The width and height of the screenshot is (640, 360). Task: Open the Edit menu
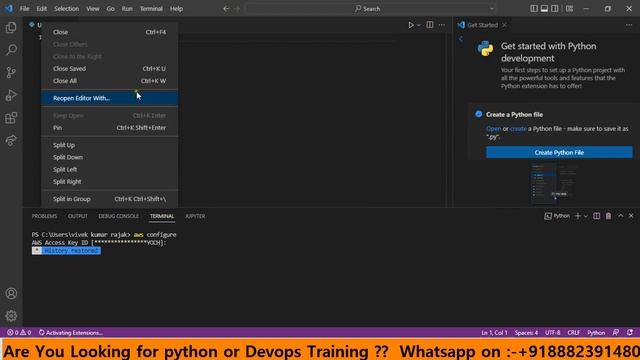click(41, 9)
